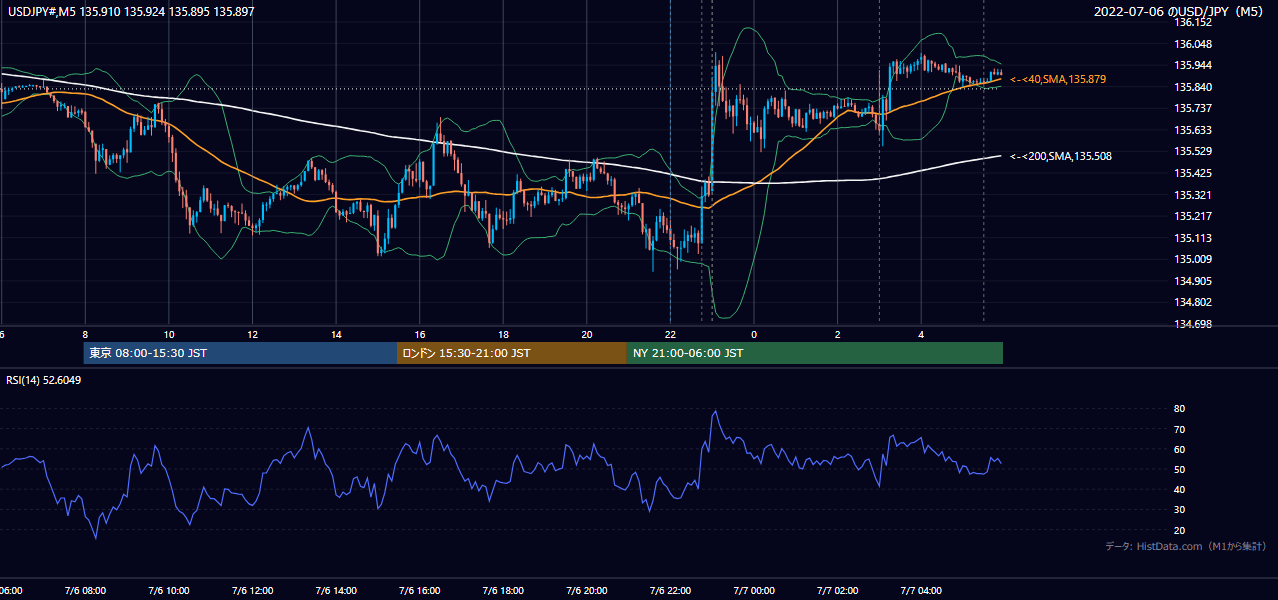This screenshot has width=1278, height=600.
Task: Click the hour 16 label under price chart
Action: [420, 334]
